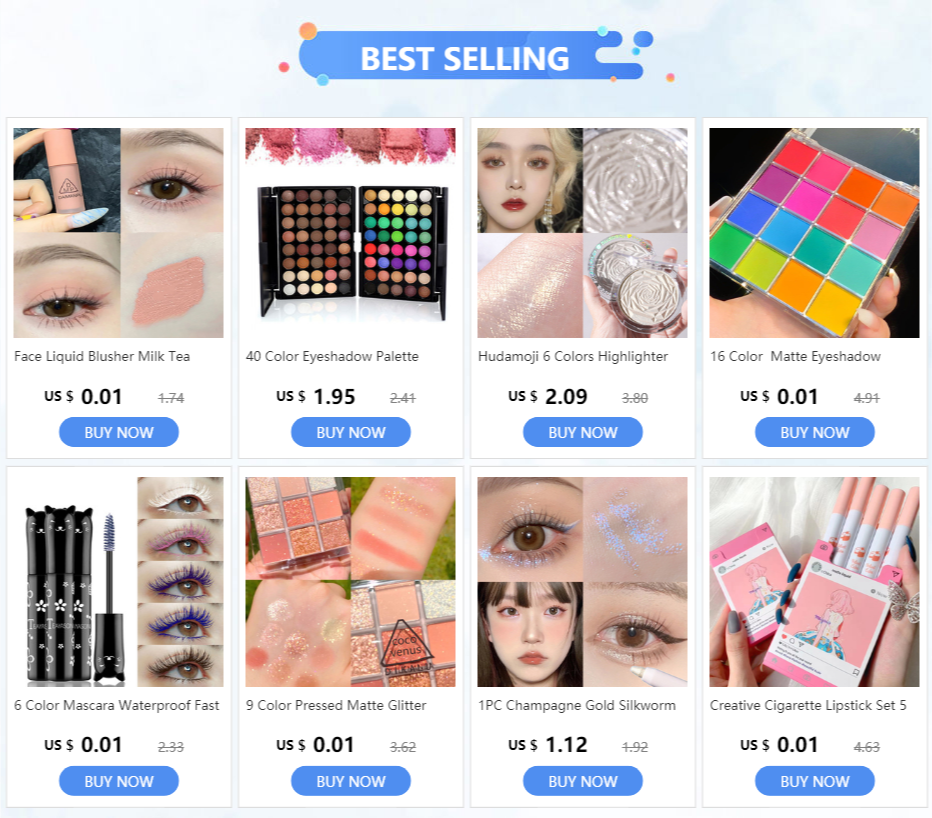The image size is (932, 818).
Task: Open the Hudamoji 6 Colors Highlighter title
Action: pos(573,357)
